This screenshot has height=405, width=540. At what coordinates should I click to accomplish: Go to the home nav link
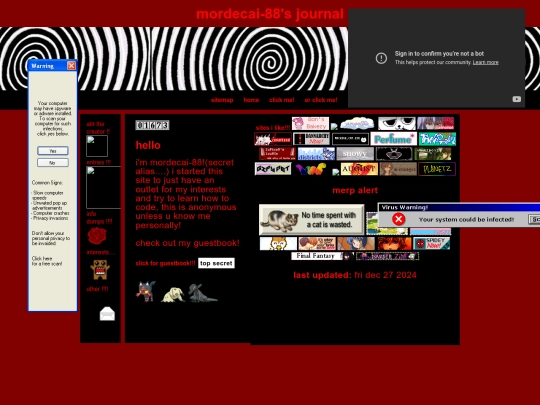(251, 100)
